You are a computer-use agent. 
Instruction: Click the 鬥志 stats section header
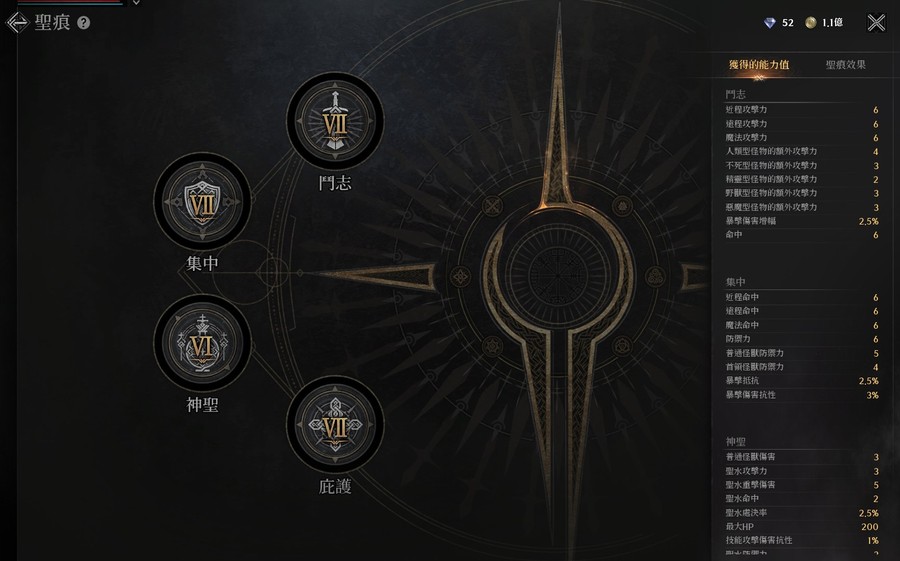pyautogui.click(x=735, y=94)
